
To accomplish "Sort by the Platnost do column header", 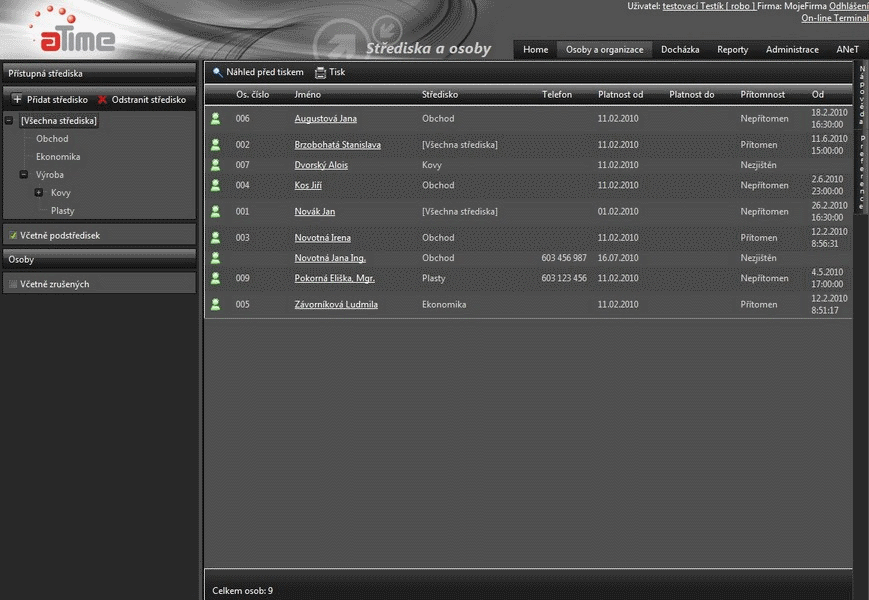I will [x=692, y=95].
